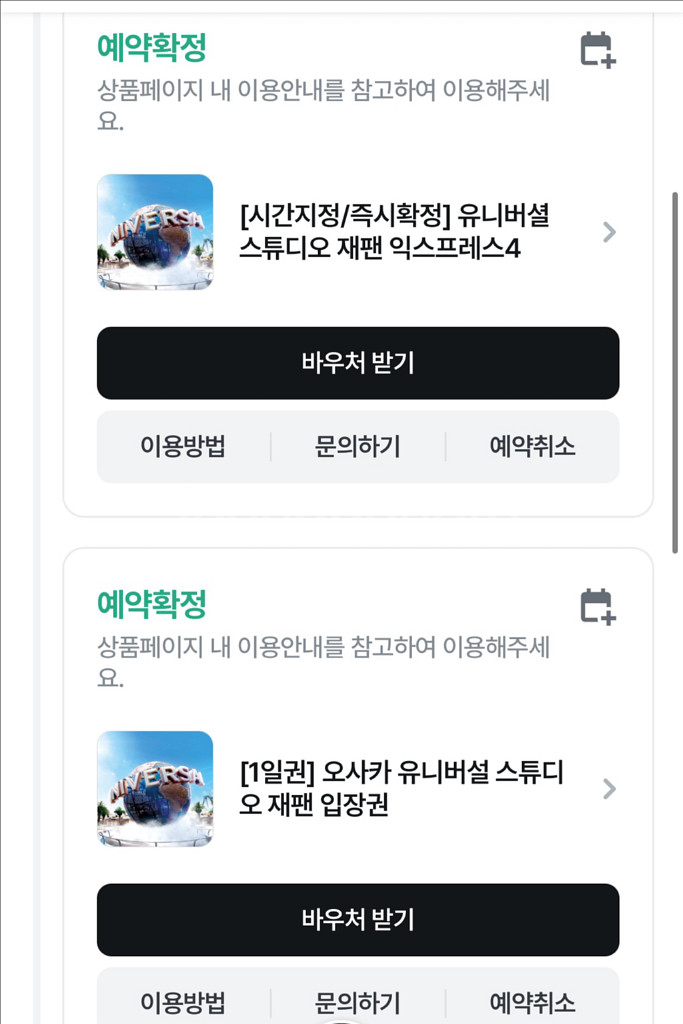This screenshot has height=1024, width=683.
Task: Tap 예약취소 for the 익스프레스4 booking
Action: tap(532, 447)
